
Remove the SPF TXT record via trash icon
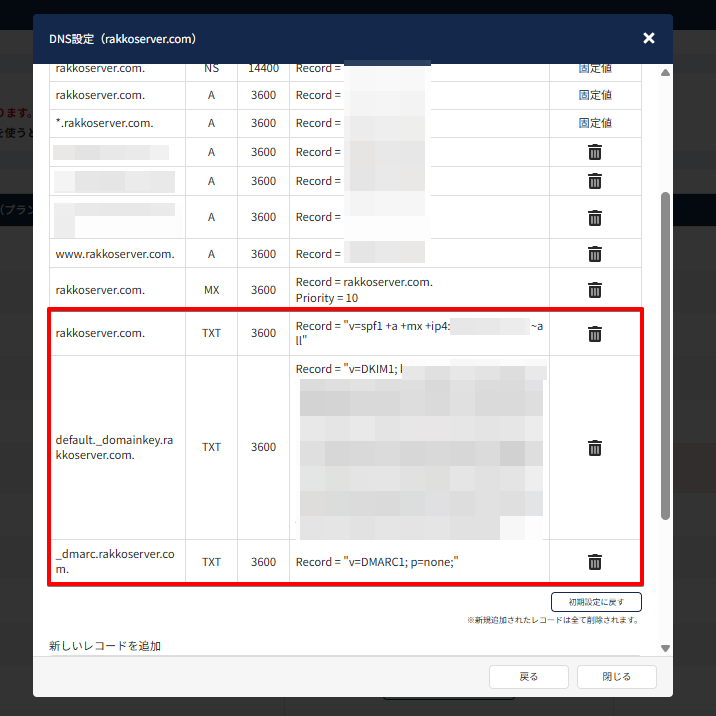pyautogui.click(x=594, y=334)
